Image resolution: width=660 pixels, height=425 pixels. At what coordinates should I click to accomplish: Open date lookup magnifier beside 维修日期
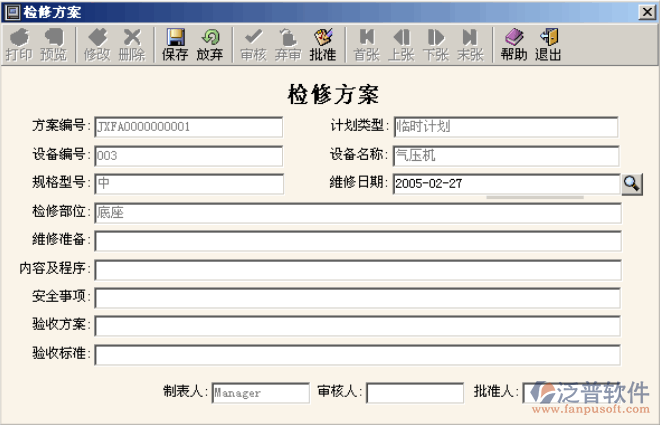632,184
